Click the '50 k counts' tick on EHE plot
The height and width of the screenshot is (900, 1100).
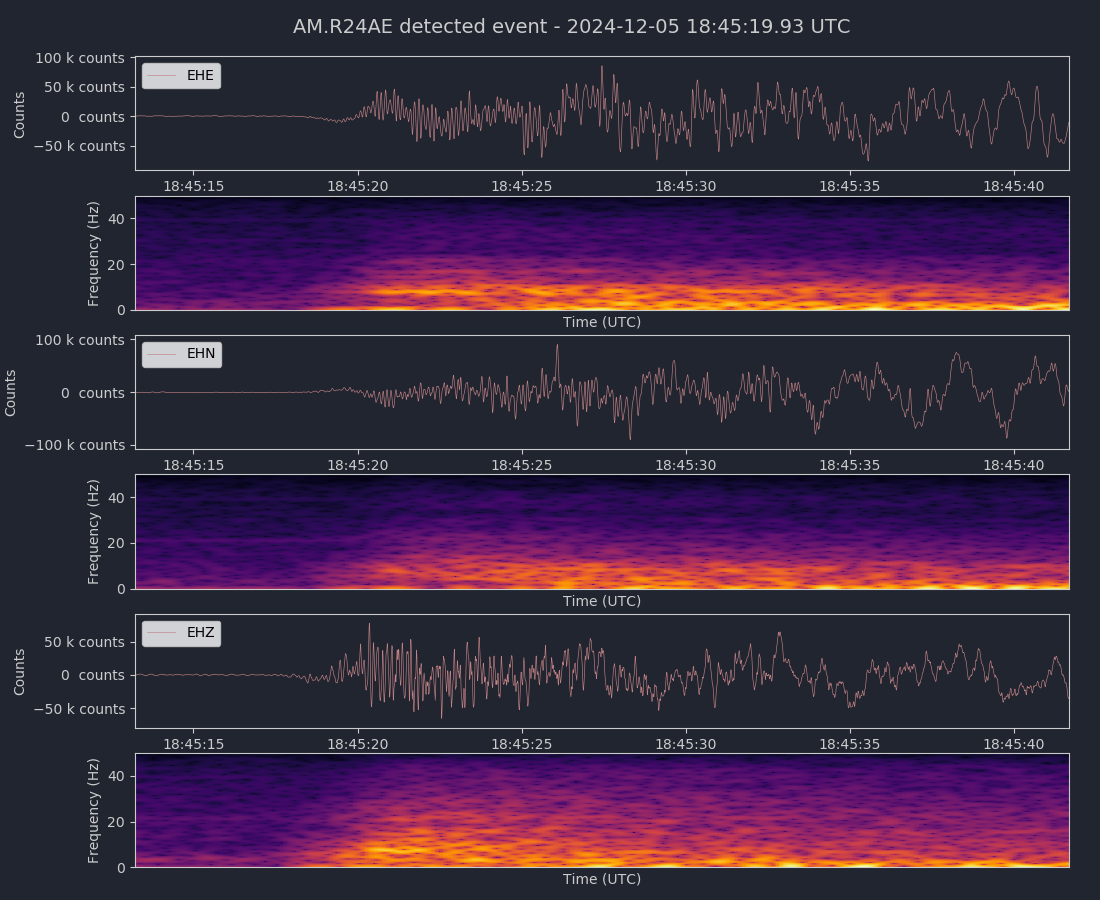(x=84, y=88)
